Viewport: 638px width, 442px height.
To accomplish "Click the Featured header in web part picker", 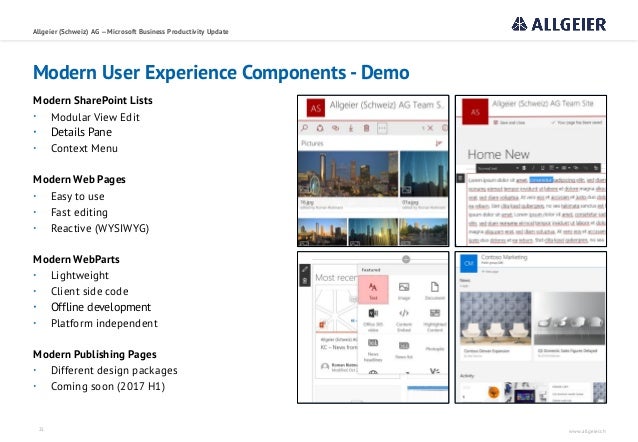I will [x=371, y=270].
